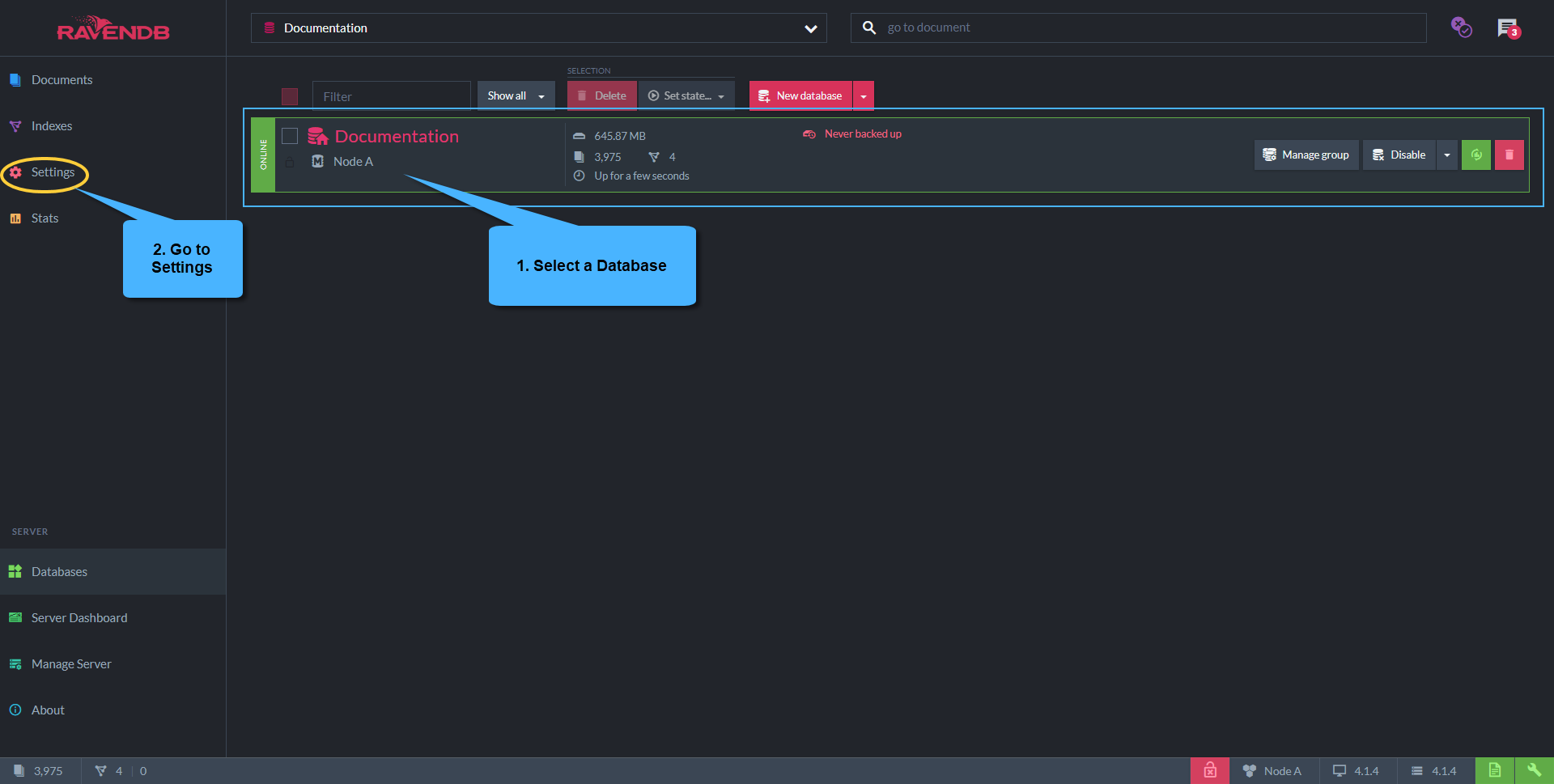The height and width of the screenshot is (784, 1554).
Task: Click the Never backed up link
Action: [863, 133]
